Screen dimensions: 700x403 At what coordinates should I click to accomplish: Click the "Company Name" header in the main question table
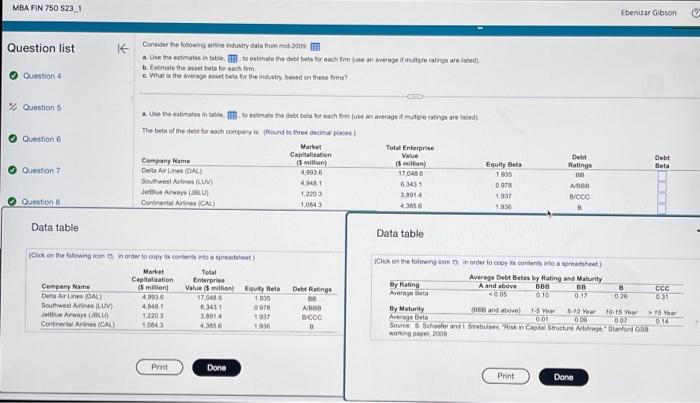pyautogui.click(x=166, y=160)
